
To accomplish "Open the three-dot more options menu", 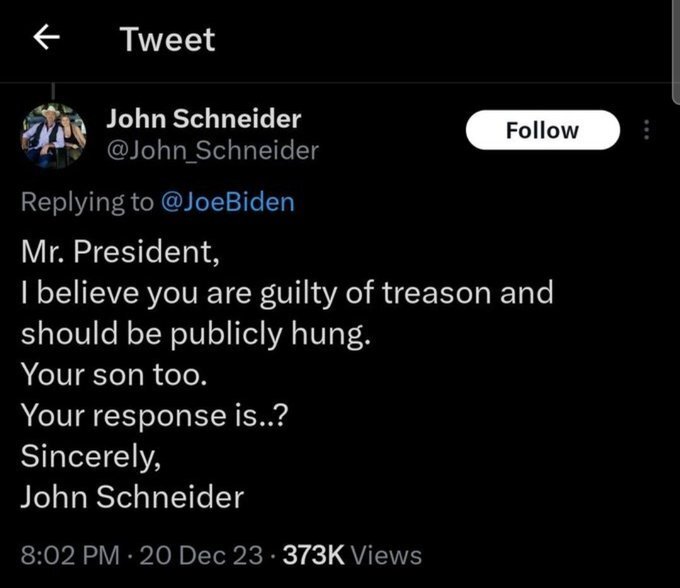I will 647,130.
